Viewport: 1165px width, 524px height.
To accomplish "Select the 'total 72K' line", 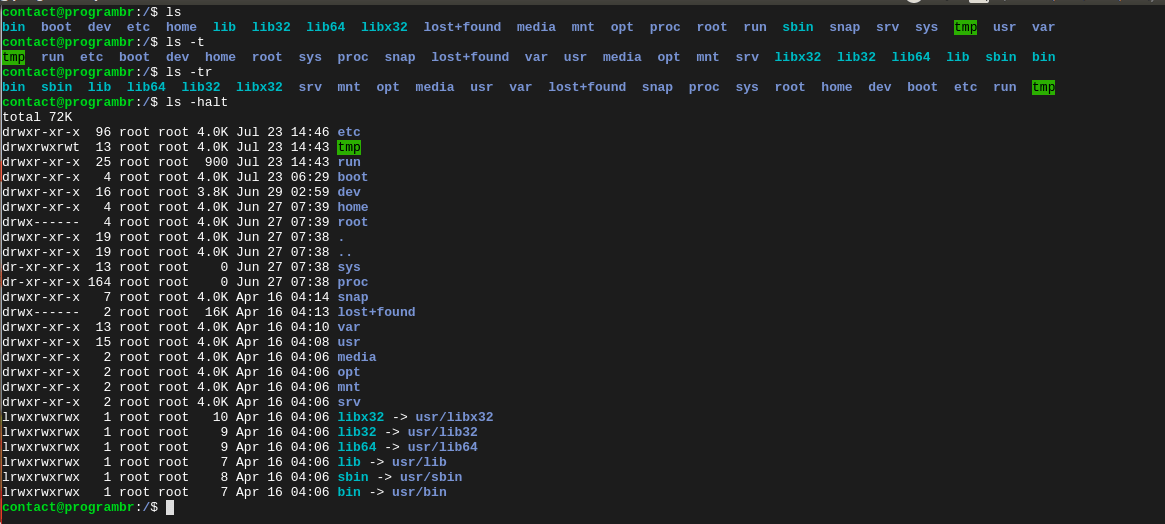I will [37, 117].
